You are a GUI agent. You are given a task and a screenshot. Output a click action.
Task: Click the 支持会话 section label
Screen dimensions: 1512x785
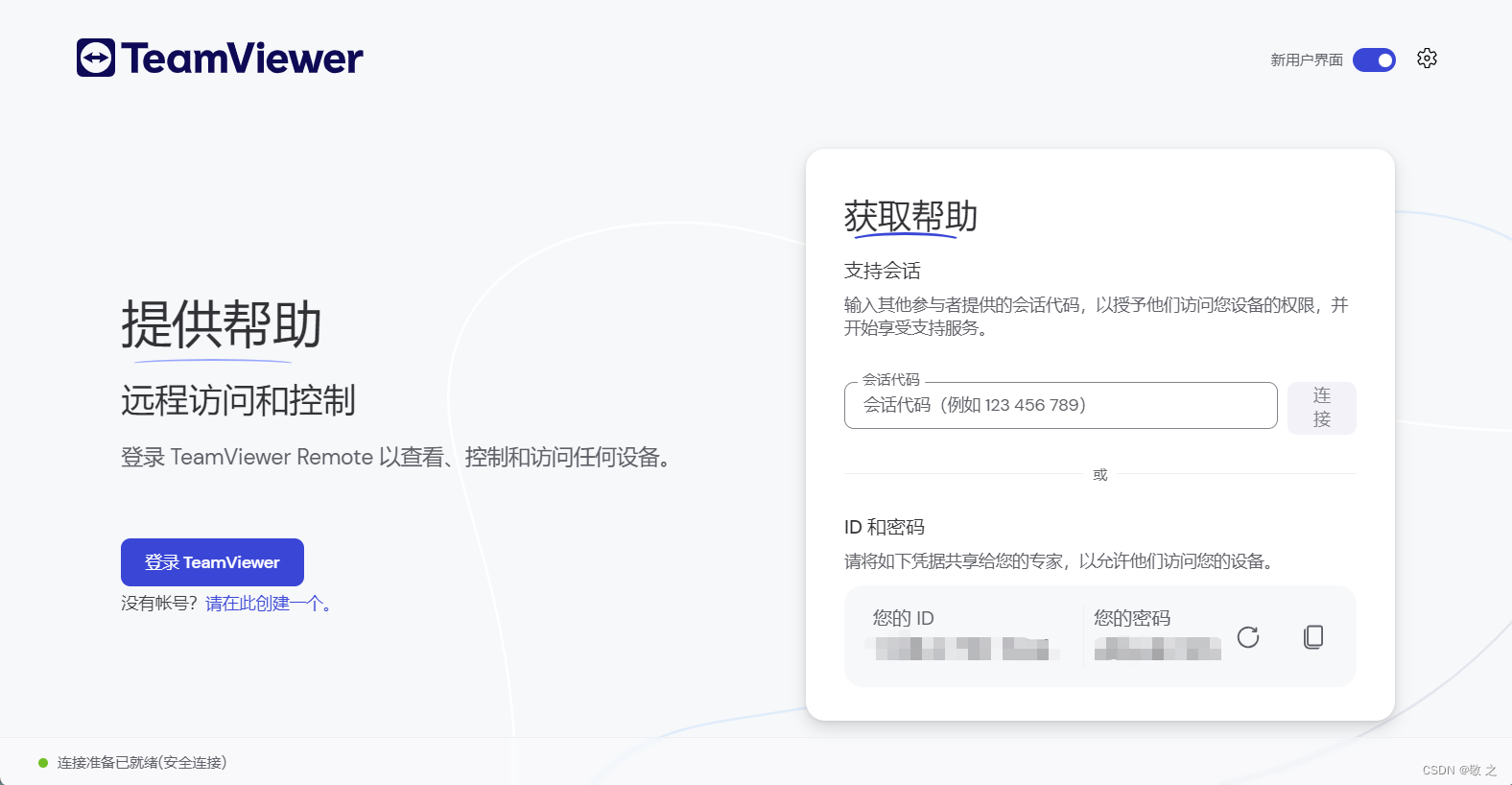coord(882,271)
